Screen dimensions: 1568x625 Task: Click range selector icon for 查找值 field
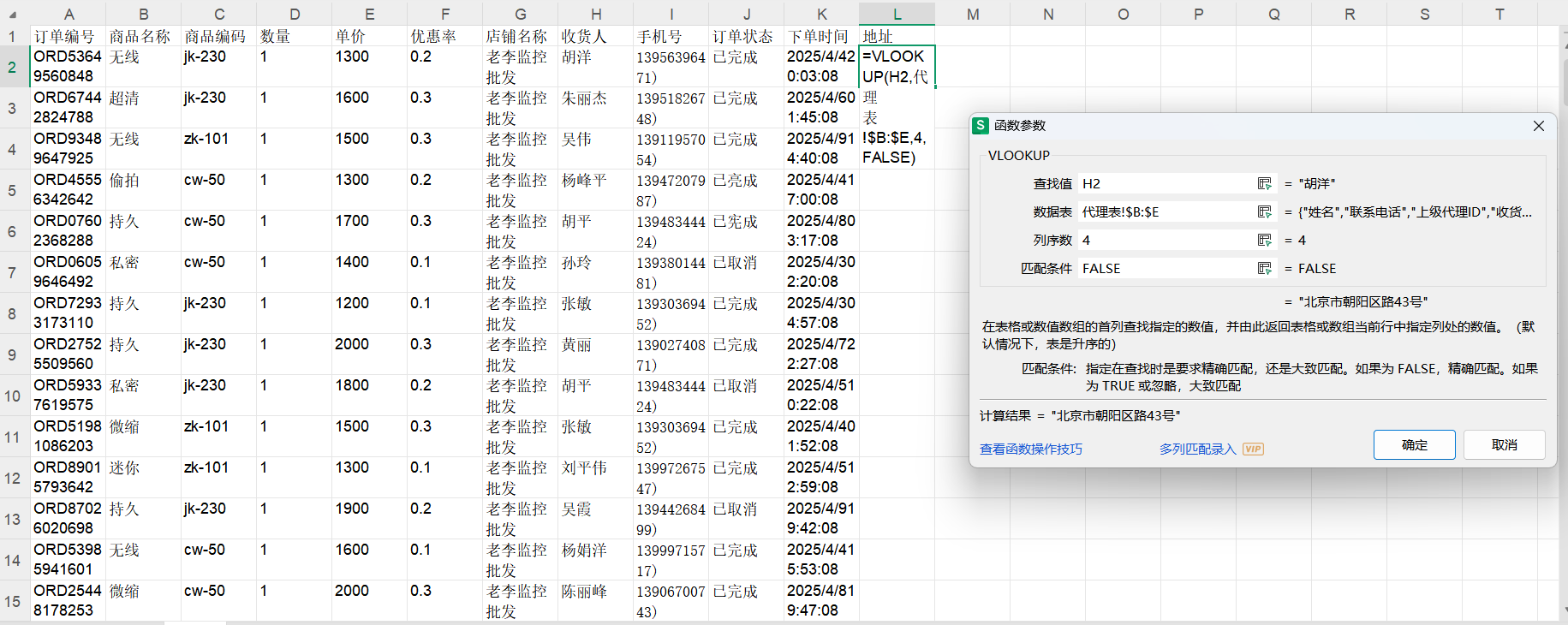[x=1264, y=184]
